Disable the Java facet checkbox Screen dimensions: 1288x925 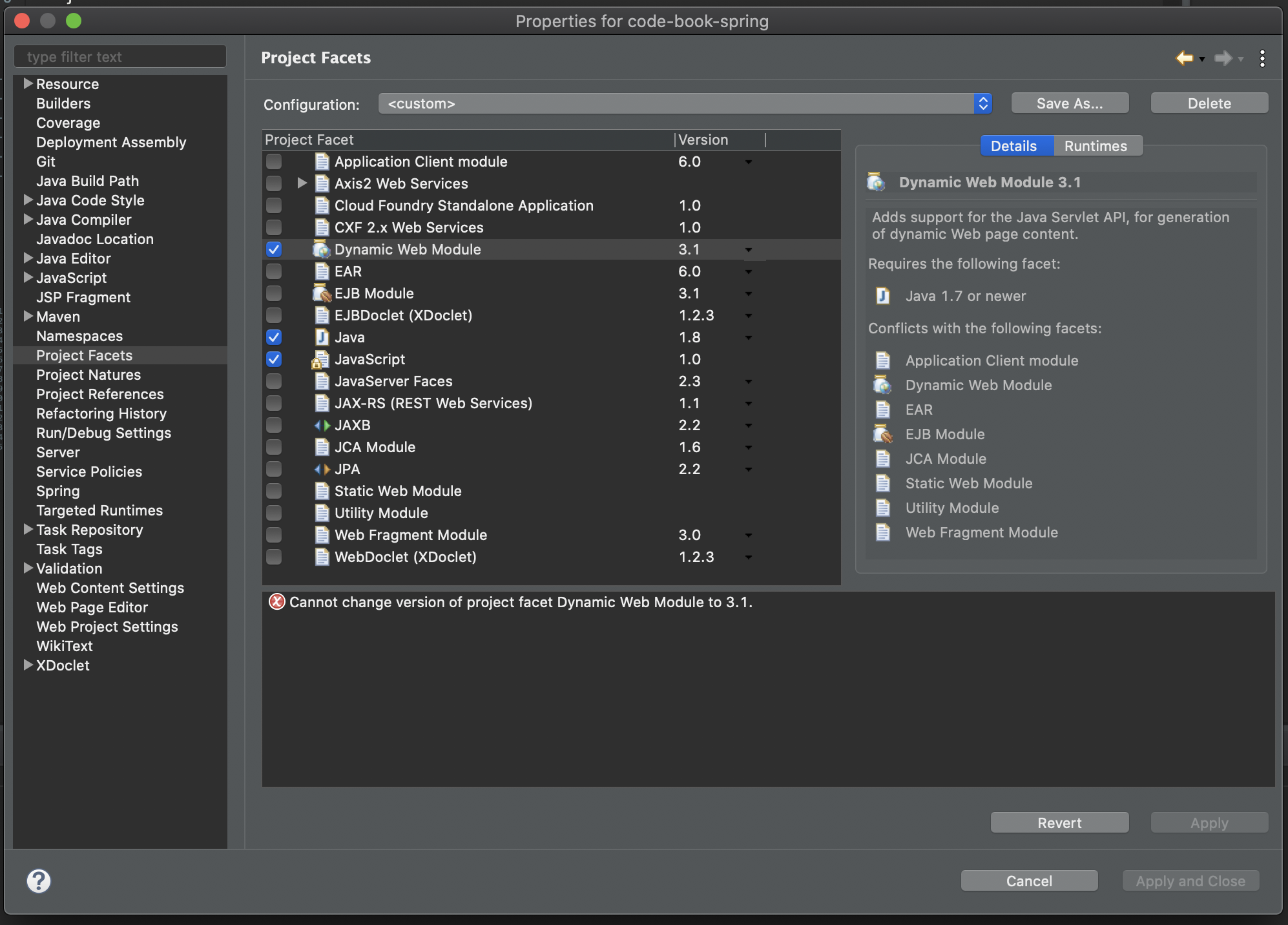tap(274, 337)
